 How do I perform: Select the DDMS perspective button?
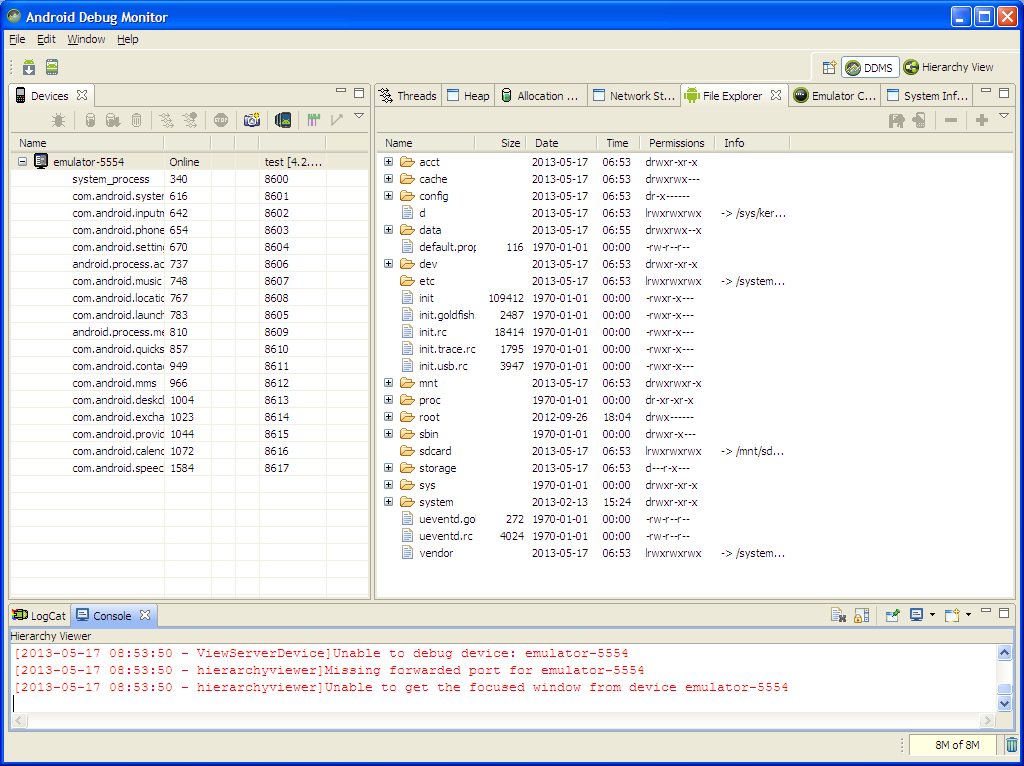(871, 67)
